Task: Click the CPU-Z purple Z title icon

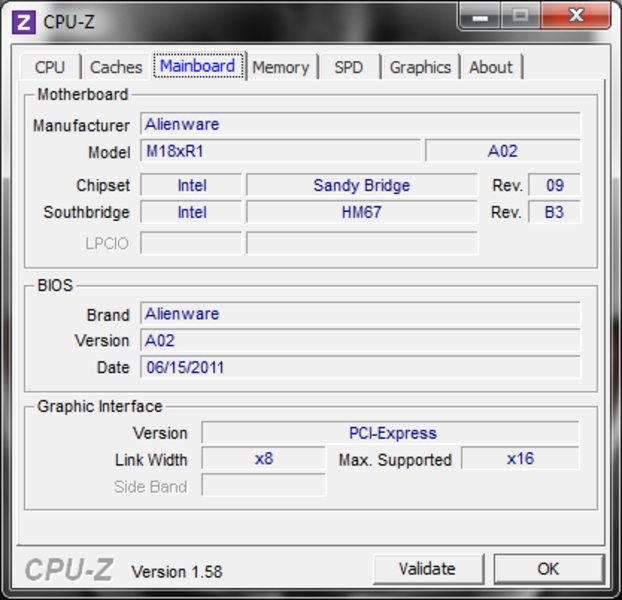Action: click(24, 22)
